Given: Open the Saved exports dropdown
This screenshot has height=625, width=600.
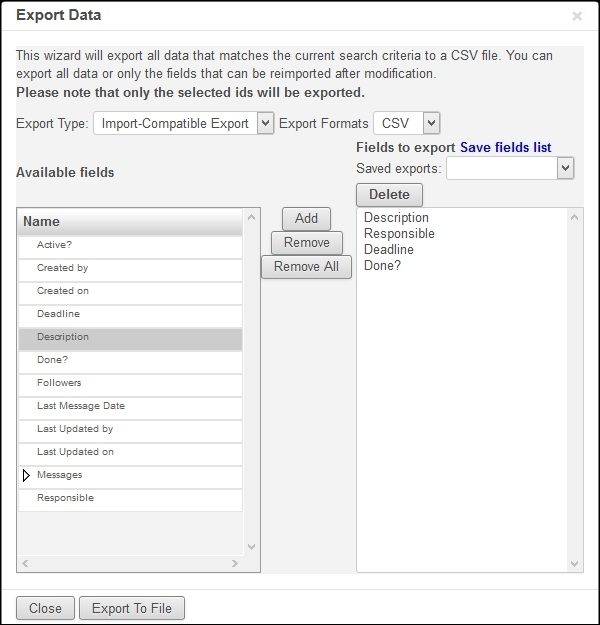Looking at the screenshot, I should [x=510, y=168].
